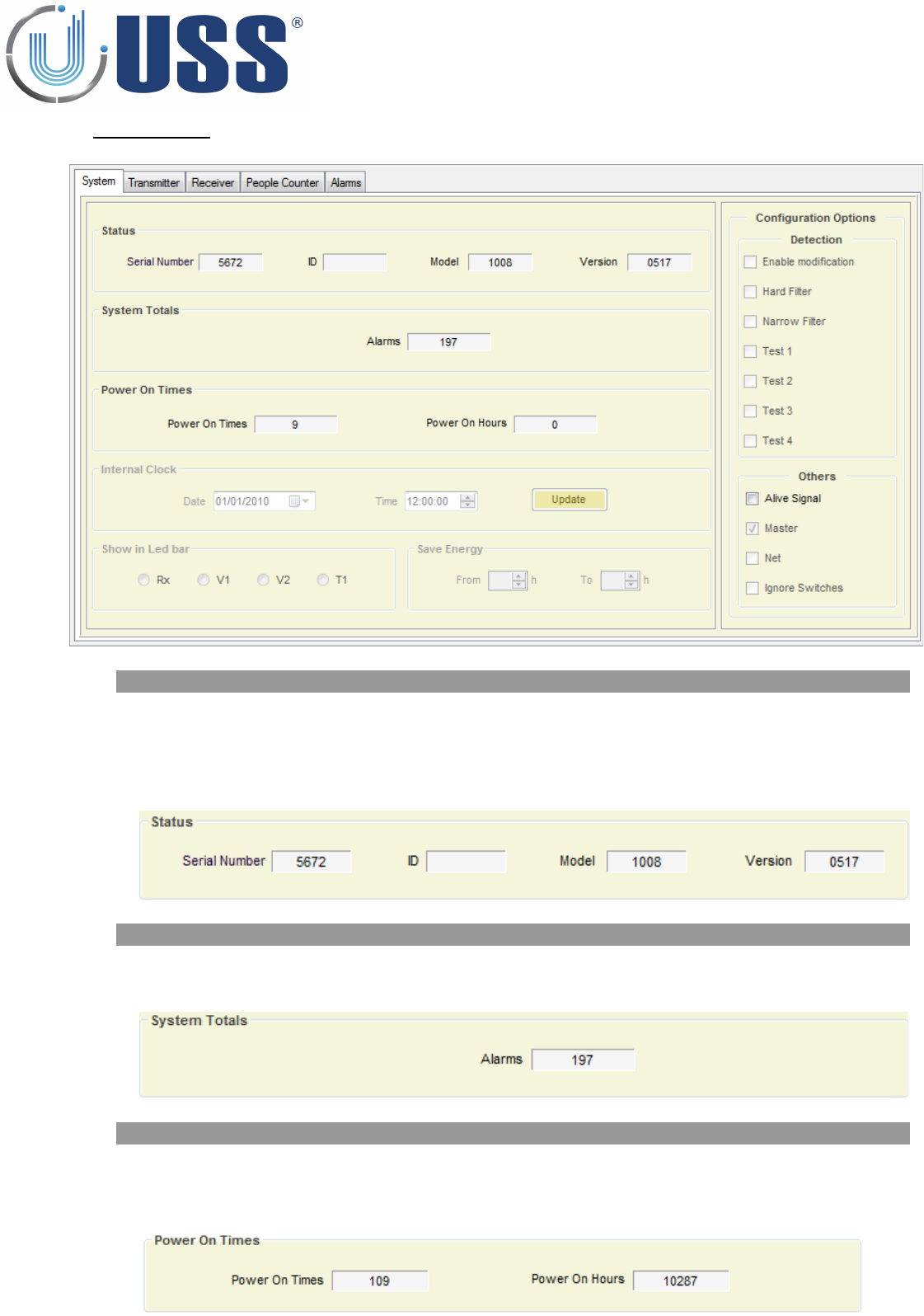Check the Test 1 option
Image resolution: width=924 pixels, height=1316 pixels.
point(750,351)
